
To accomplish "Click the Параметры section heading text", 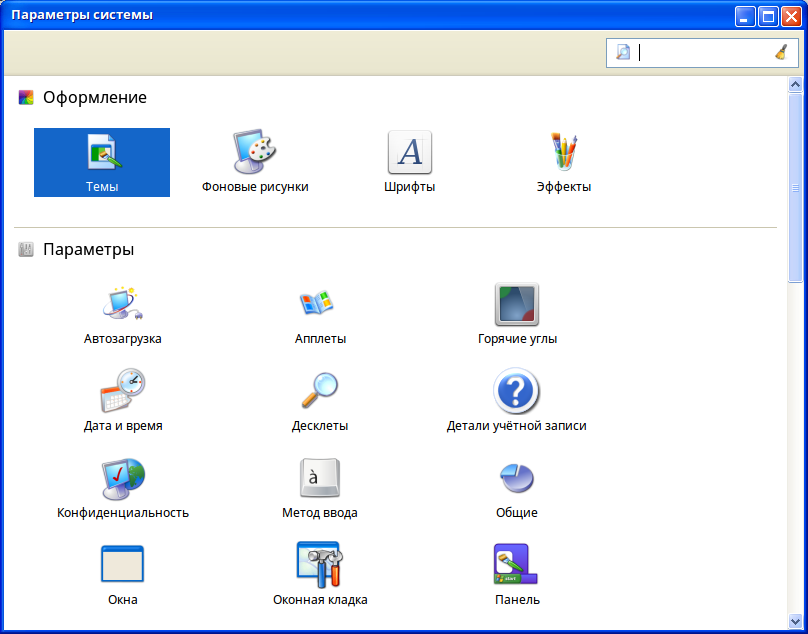I will (89, 249).
